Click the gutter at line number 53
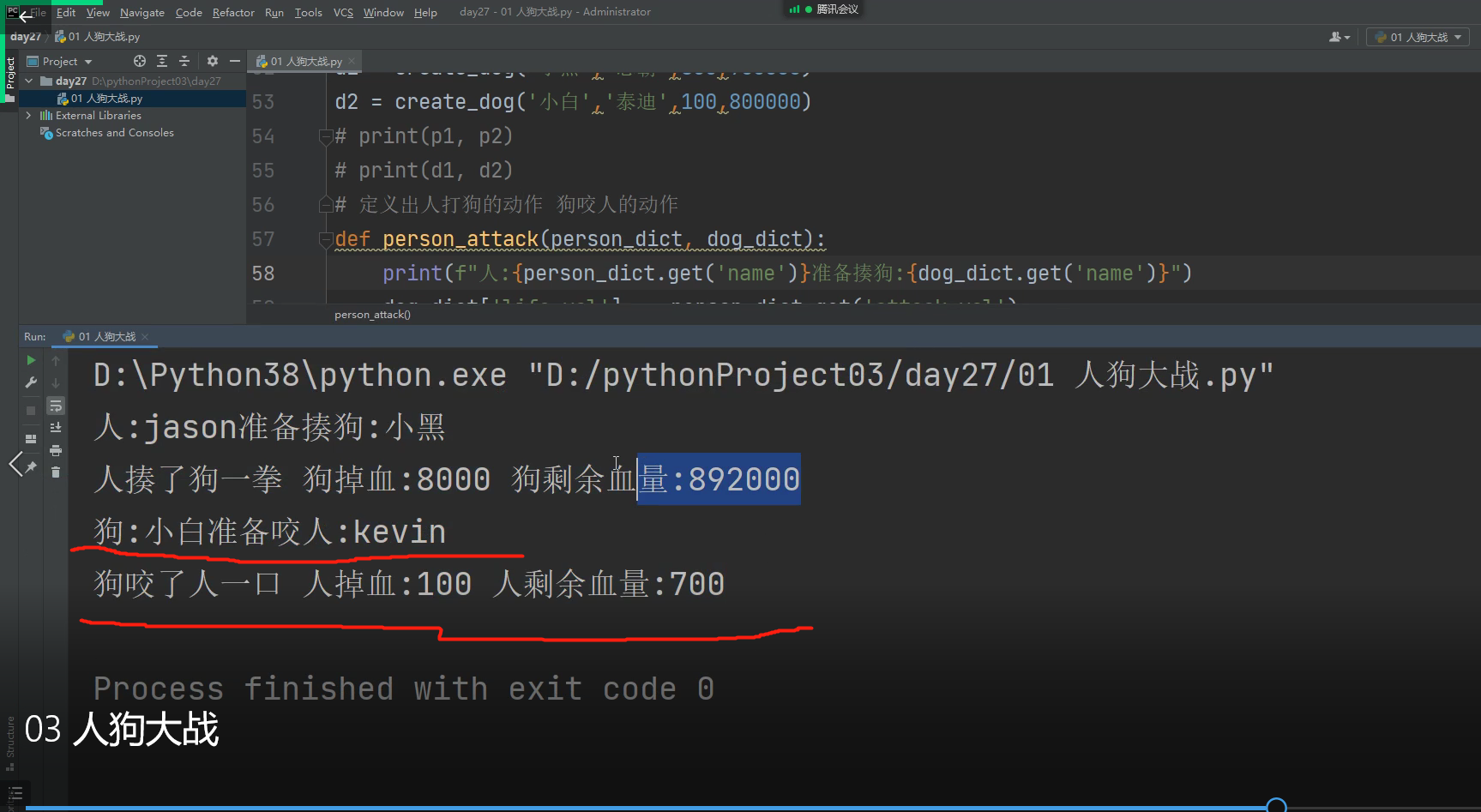Screen dimensions: 1481x812 pos(263,101)
